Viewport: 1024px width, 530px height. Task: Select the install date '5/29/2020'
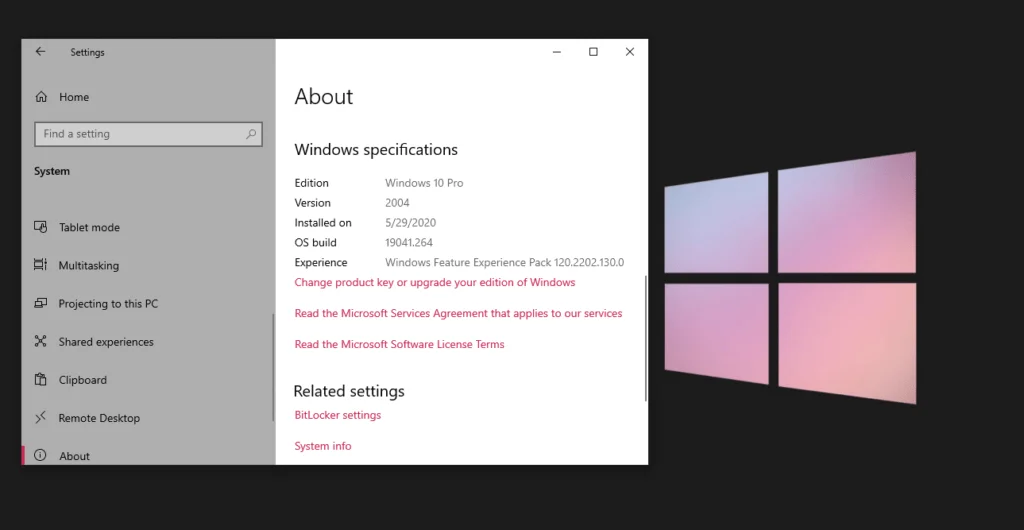point(410,223)
